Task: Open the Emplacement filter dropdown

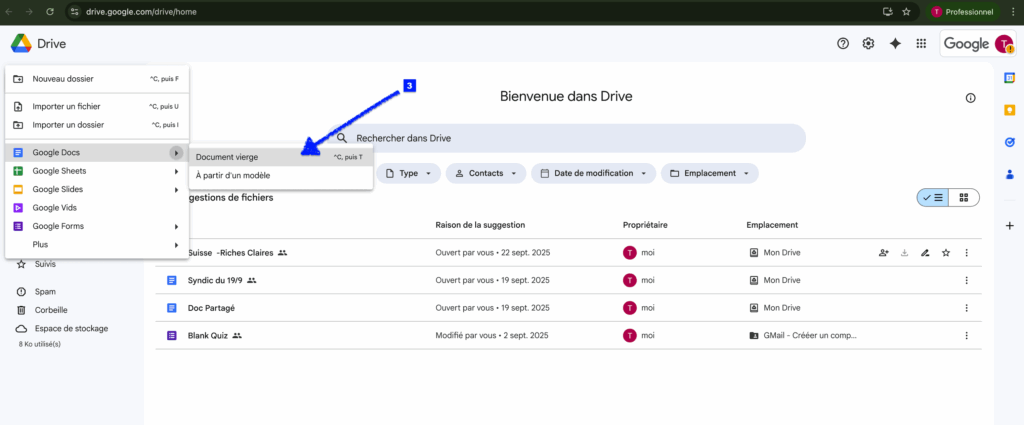Action: (x=709, y=173)
